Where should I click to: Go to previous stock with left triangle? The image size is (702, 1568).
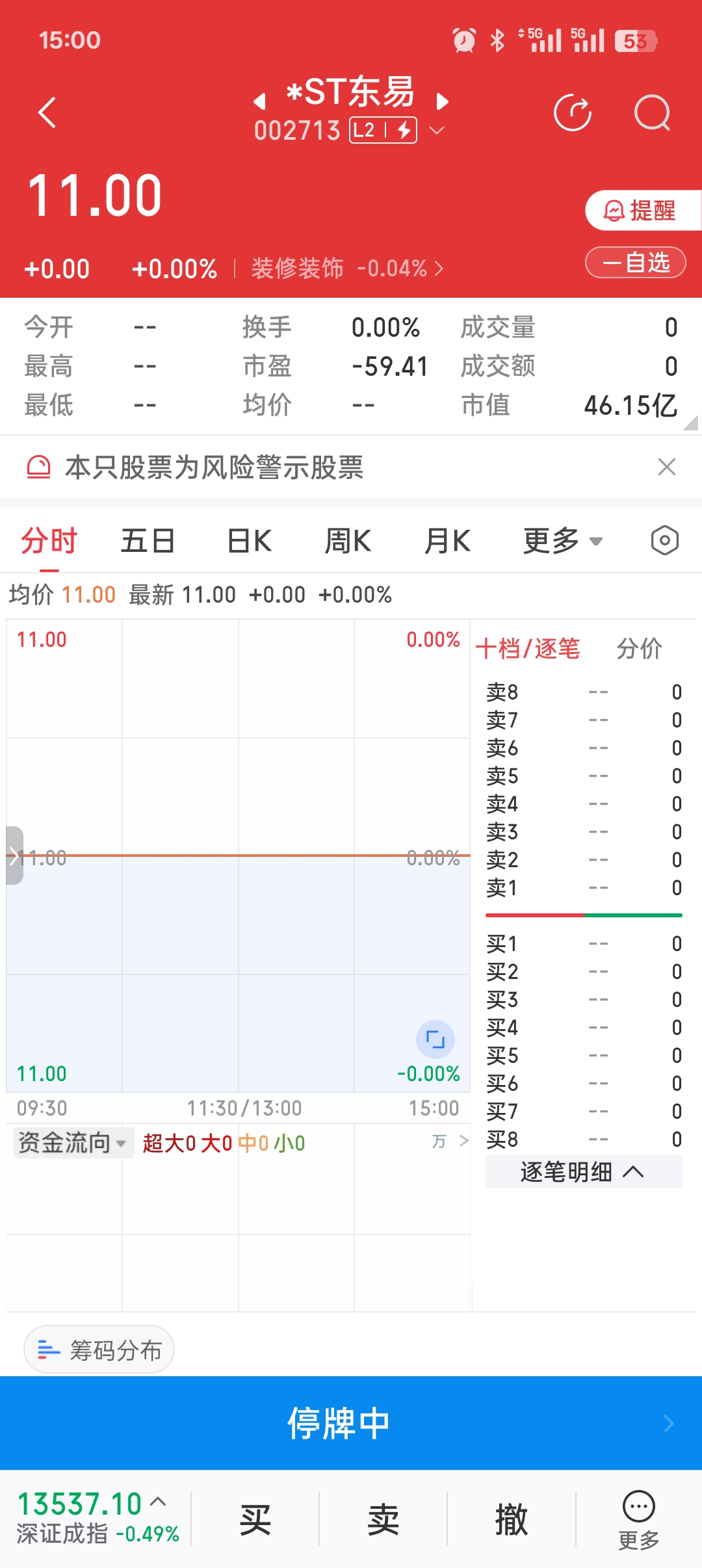(260, 101)
